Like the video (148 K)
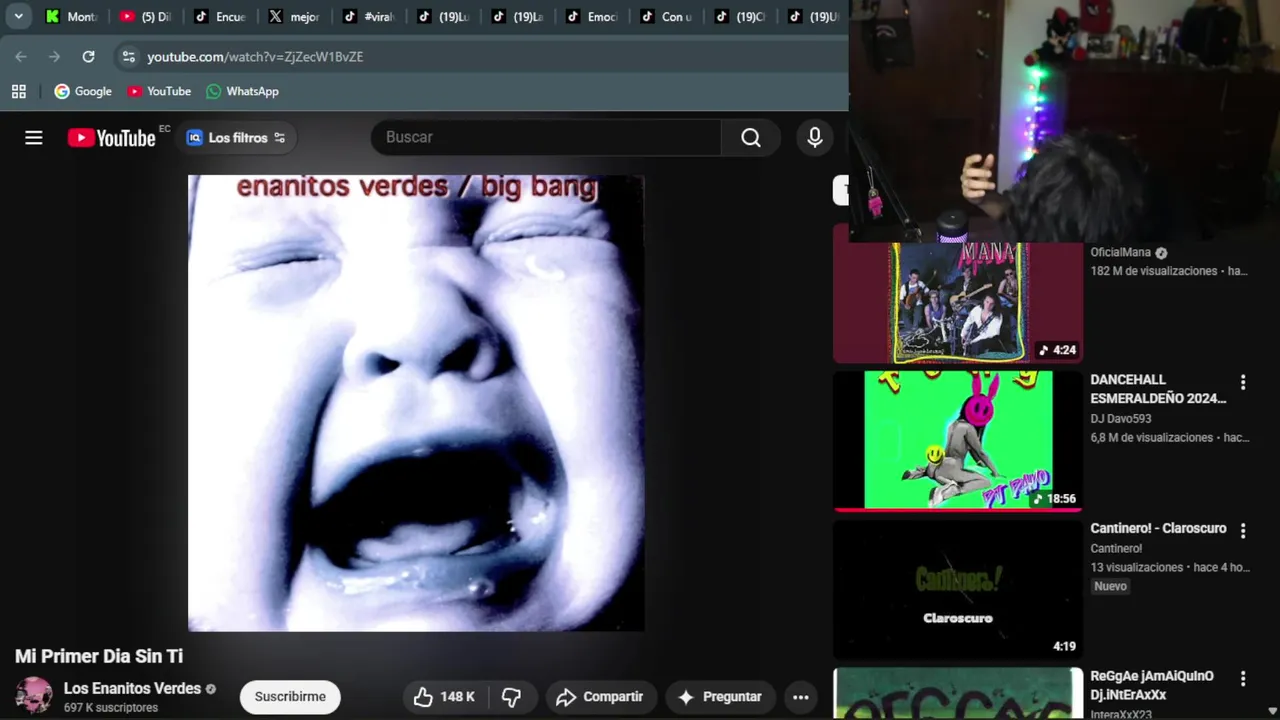1280x720 pixels. 445,697
